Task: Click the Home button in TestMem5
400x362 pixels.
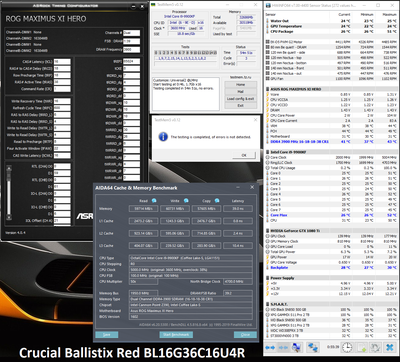Action: (241, 85)
